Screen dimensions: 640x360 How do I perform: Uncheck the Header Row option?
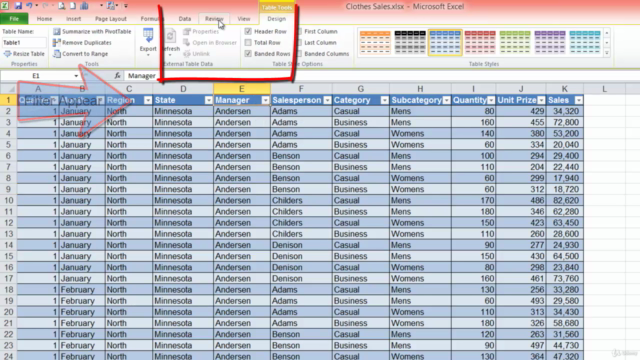(248, 31)
